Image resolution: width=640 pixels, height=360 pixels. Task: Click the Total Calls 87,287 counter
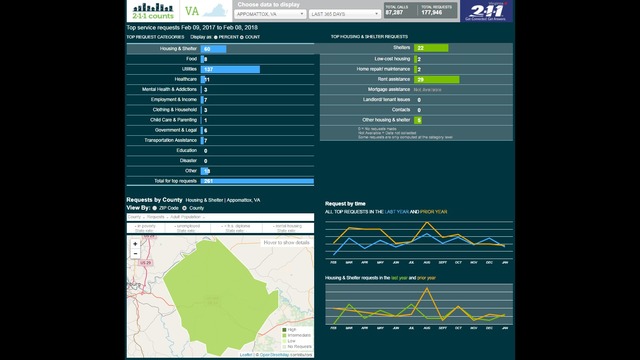(x=397, y=11)
